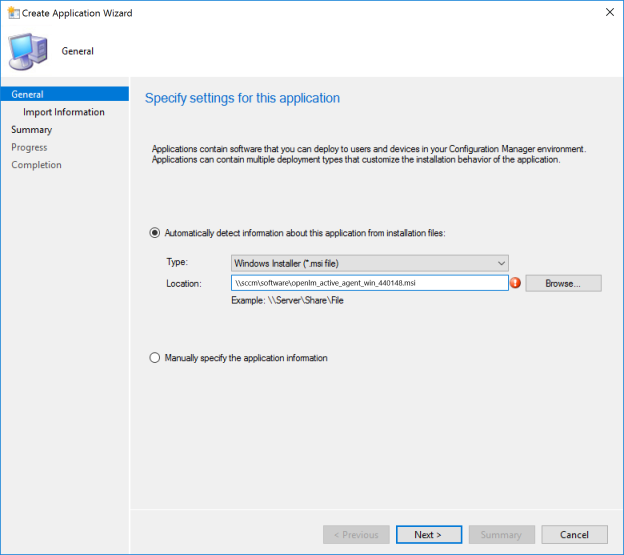Click the Summary button in the bottom bar
624x555 pixels.
coord(501,535)
